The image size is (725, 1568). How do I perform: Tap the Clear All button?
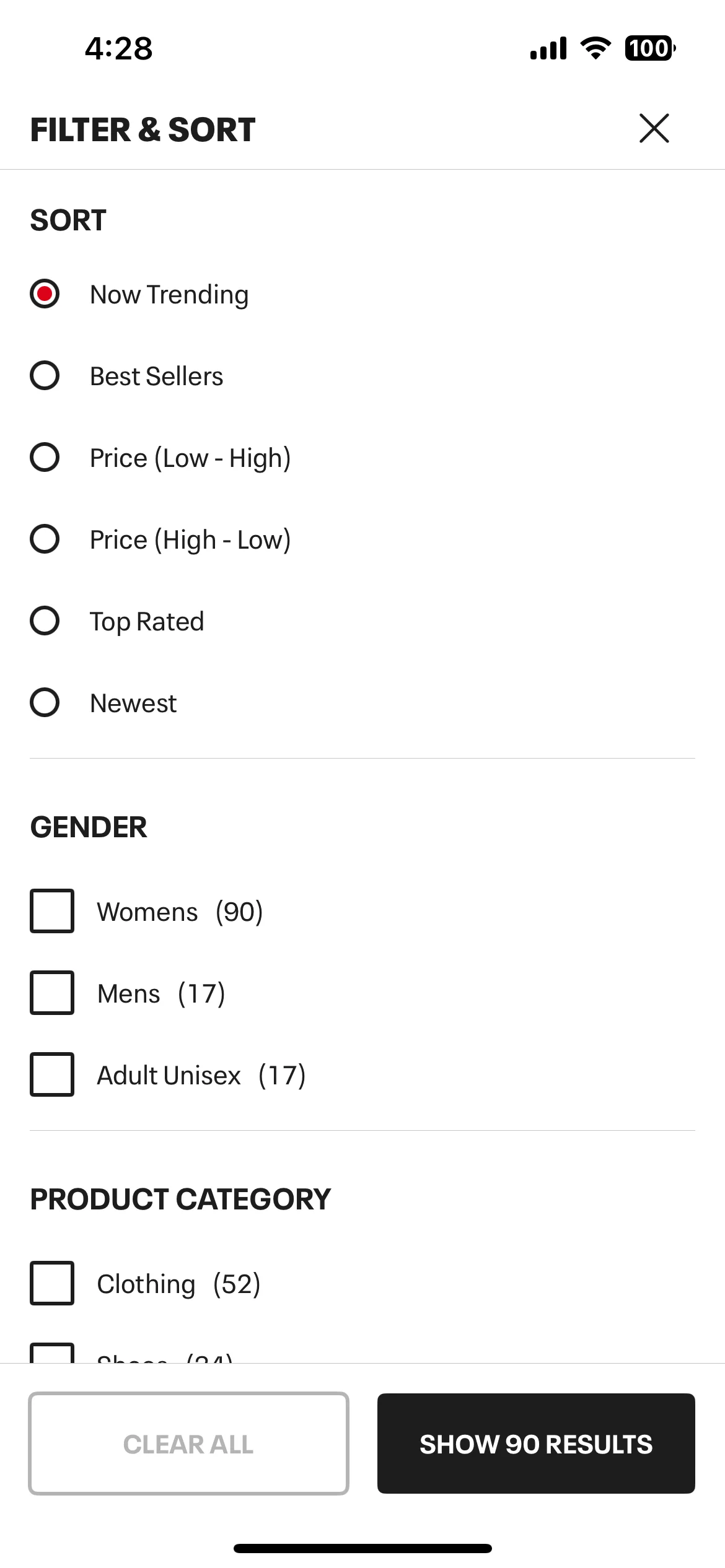(x=188, y=1444)
